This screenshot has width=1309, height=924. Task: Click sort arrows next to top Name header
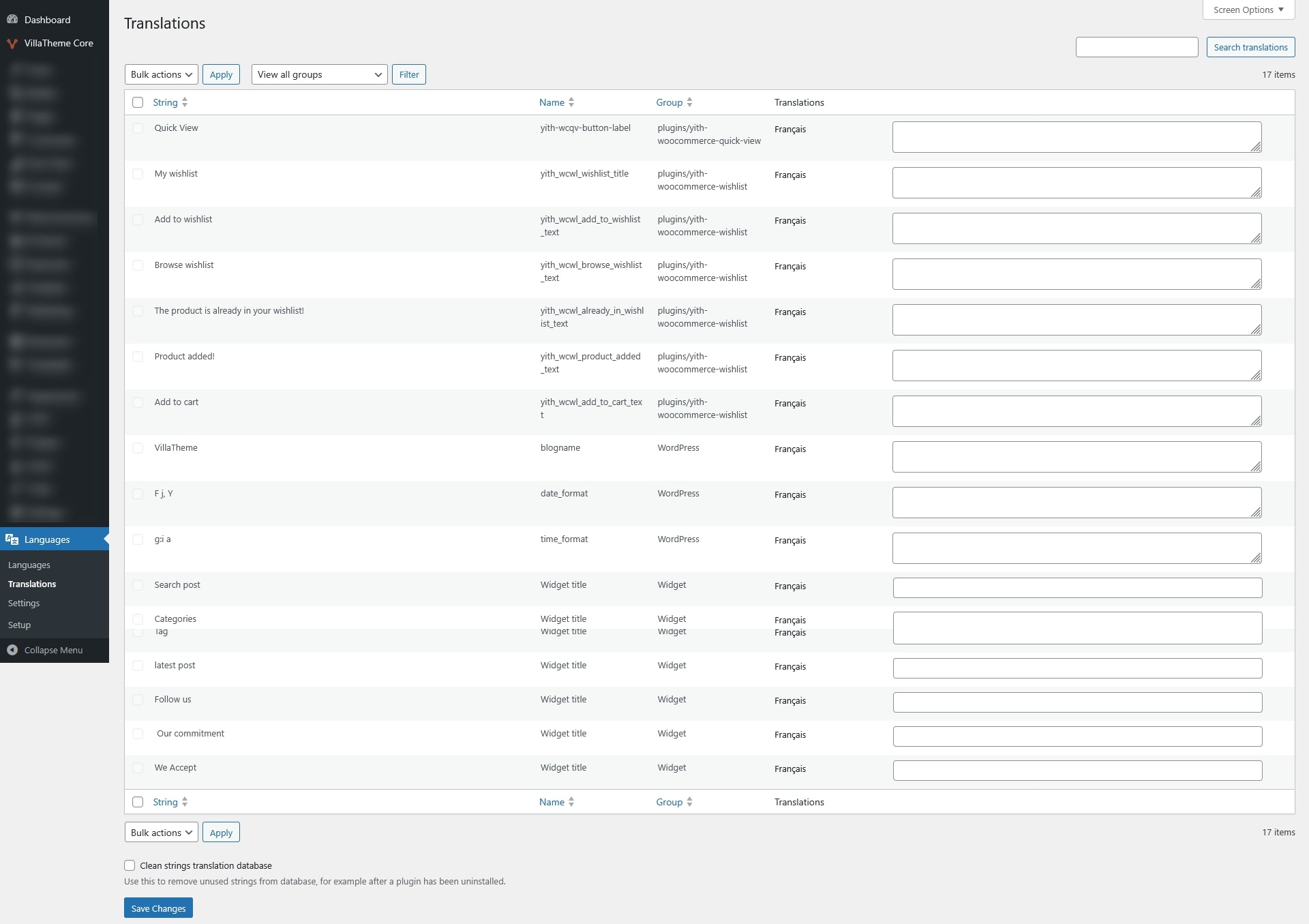(x=571, y=102)
